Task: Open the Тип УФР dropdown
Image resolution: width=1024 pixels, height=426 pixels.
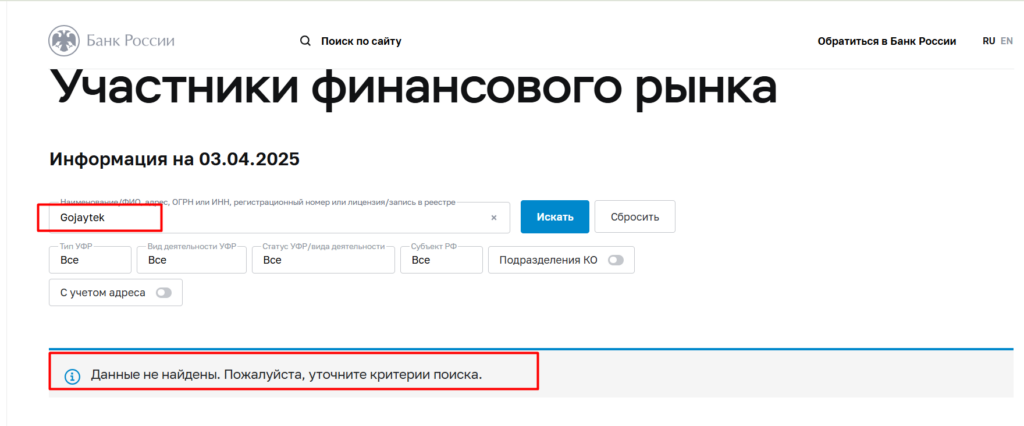Action: pyautogui.click(x=90, y=259)
